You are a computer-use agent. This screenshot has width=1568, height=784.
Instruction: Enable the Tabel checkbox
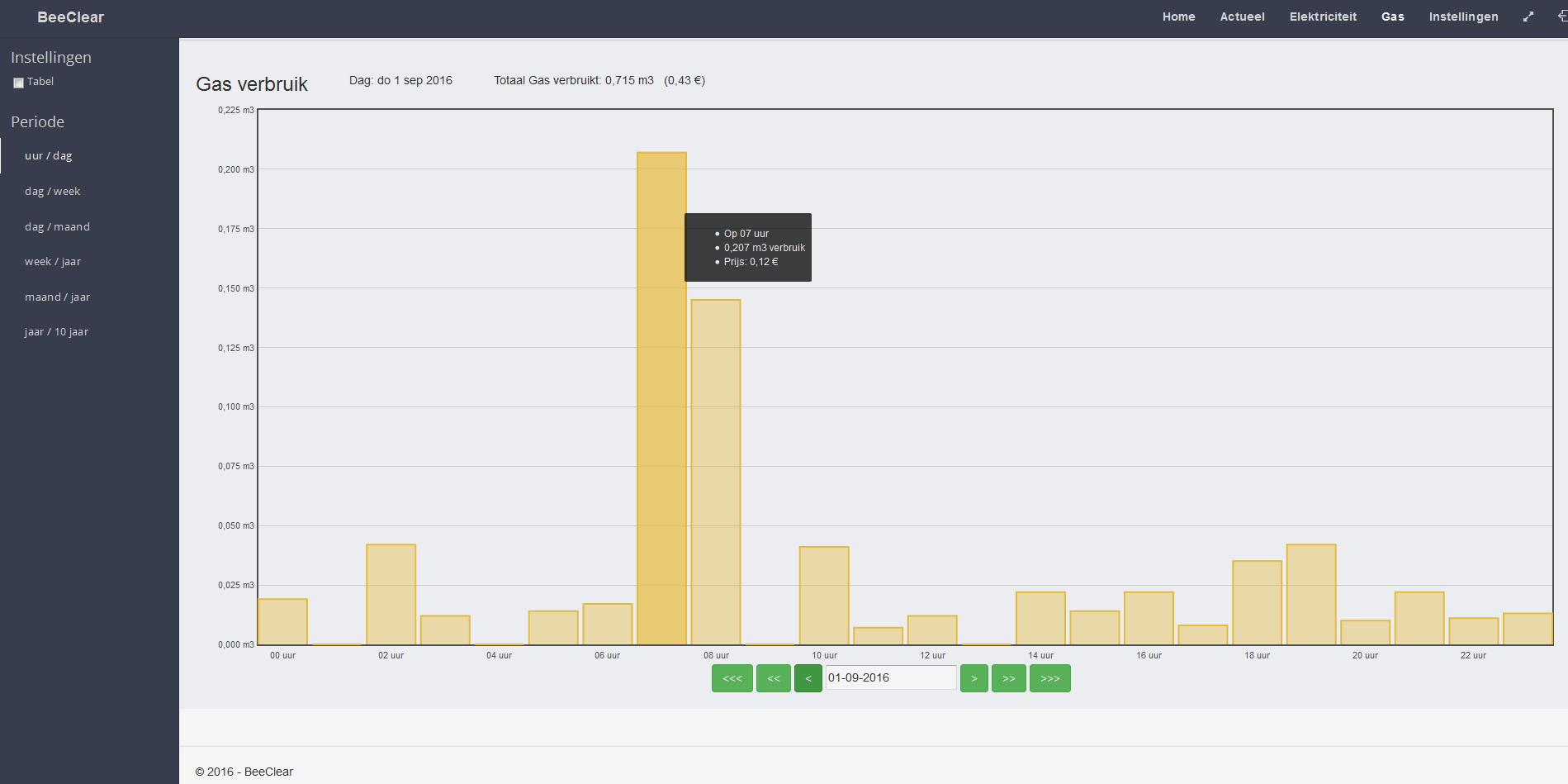(18, 83)
